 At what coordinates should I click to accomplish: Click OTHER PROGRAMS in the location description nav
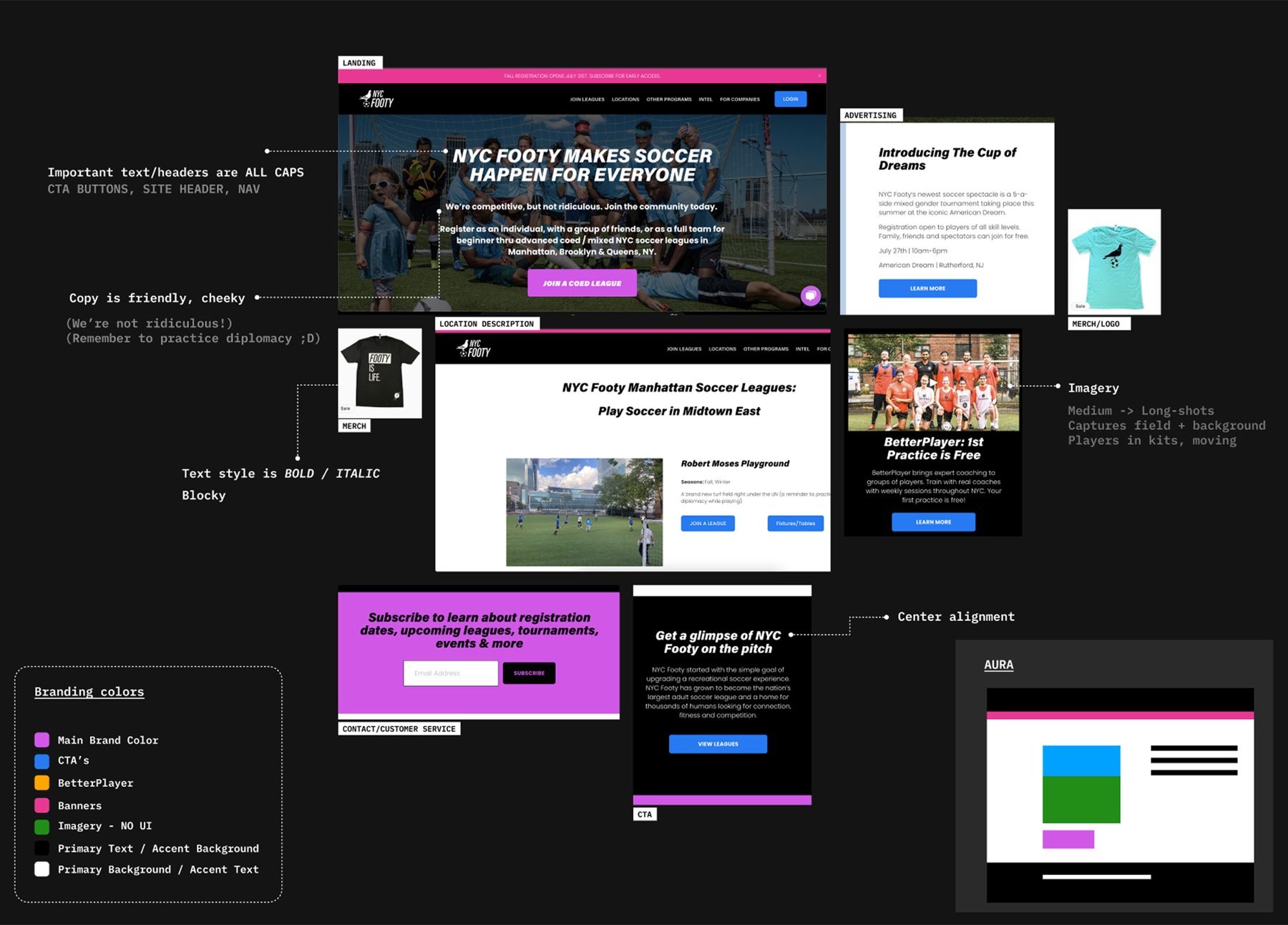pyautogui.click(x=766, y=349)
